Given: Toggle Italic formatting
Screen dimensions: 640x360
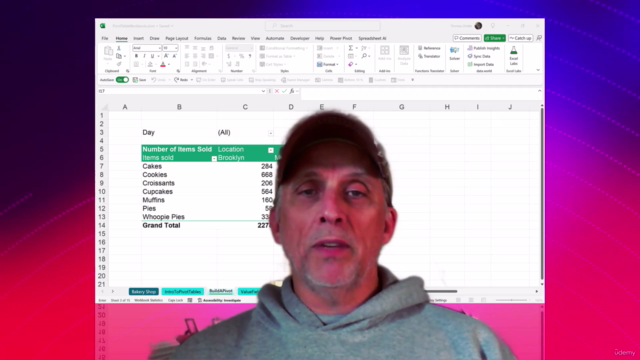Looking at the screenshot, I should click(144, 56).
